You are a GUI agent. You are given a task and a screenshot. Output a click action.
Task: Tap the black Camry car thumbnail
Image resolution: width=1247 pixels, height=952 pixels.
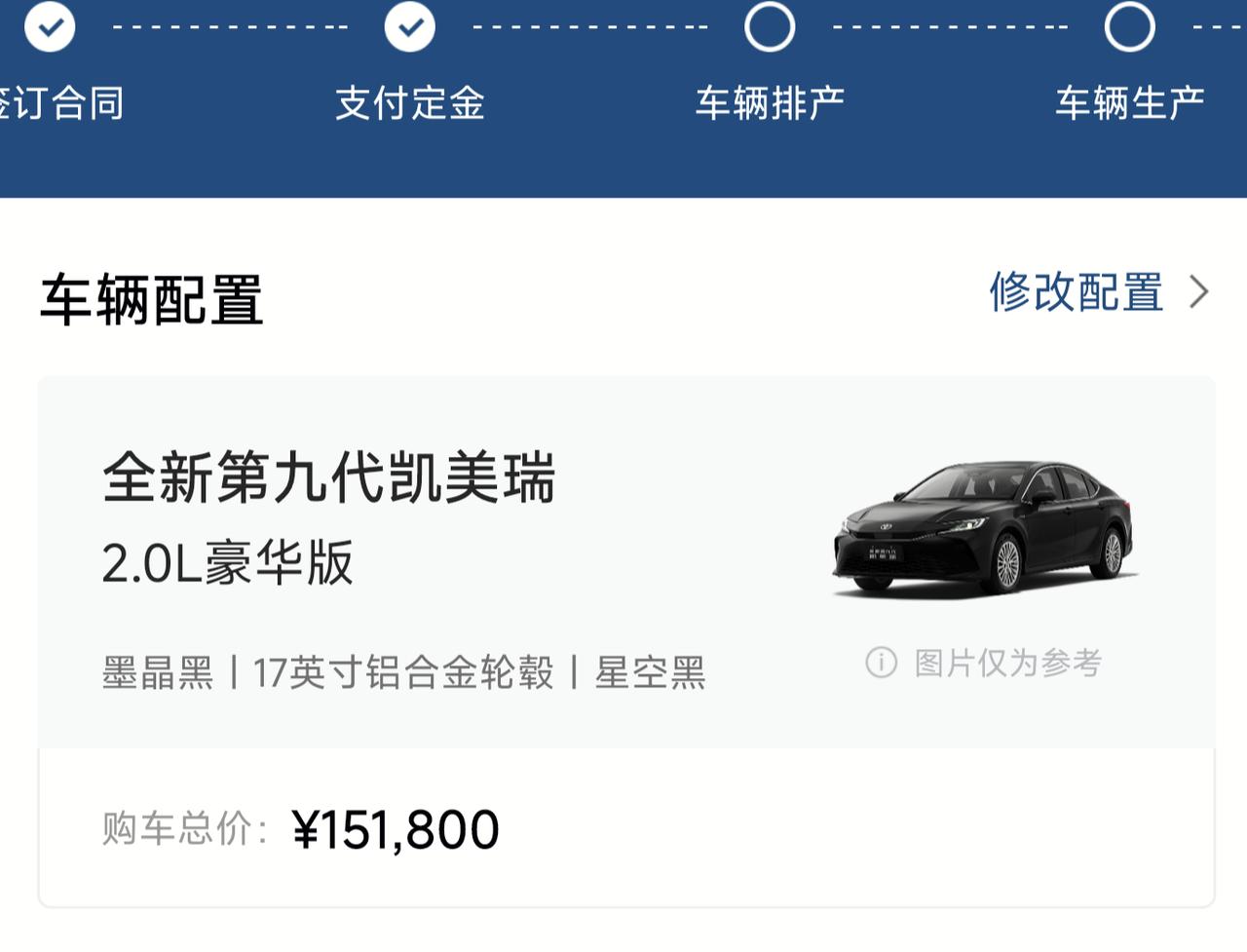(x=984, y=528)
